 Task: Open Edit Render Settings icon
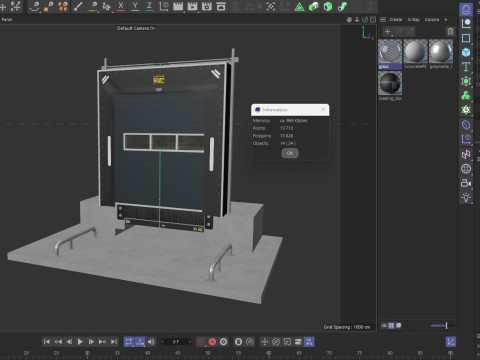point(207,6)
